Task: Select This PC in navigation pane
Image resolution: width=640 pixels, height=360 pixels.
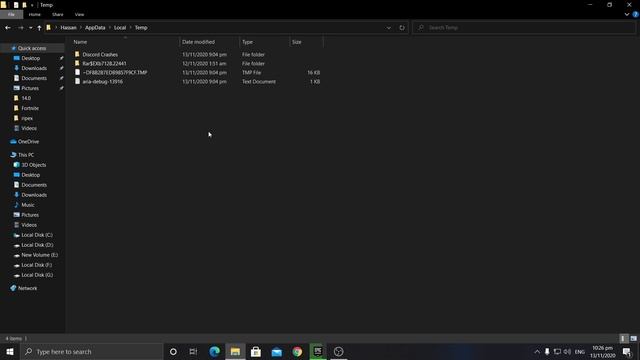Action: (26, 155)
